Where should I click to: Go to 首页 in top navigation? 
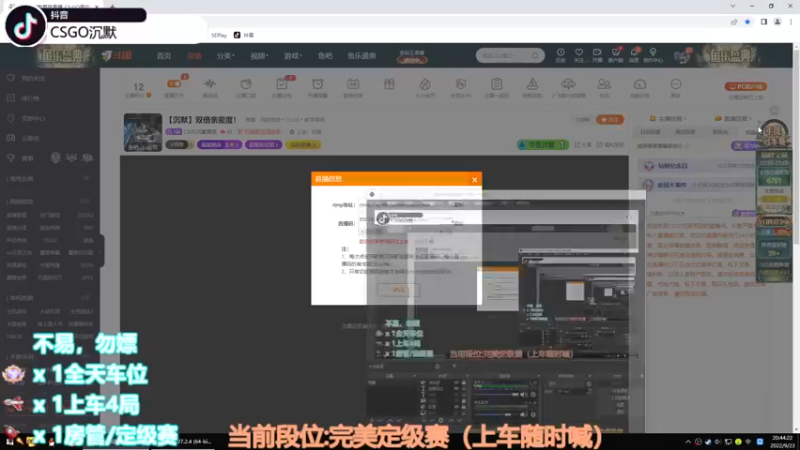pyautogui.click(x=164, y=56)
